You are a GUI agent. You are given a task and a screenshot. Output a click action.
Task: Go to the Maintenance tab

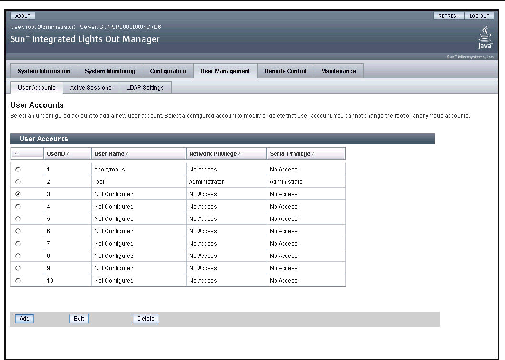[x=339, y=71]
